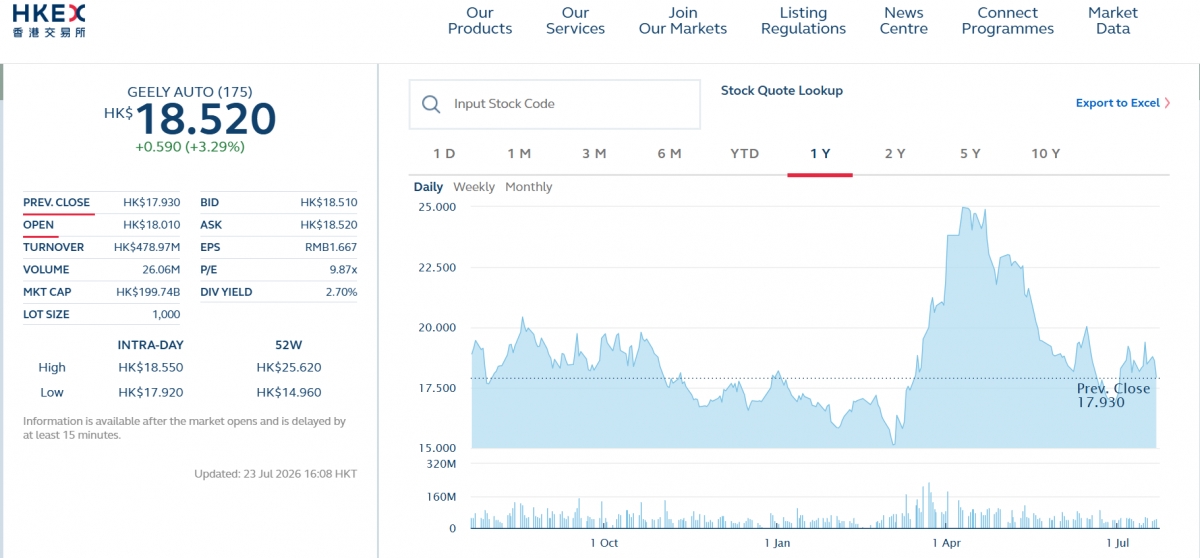Click the Prev. Close 17.930 chart label
Image resolution: width=1200 pixels, height=558 pixels.
click(x=1113, y=395)
